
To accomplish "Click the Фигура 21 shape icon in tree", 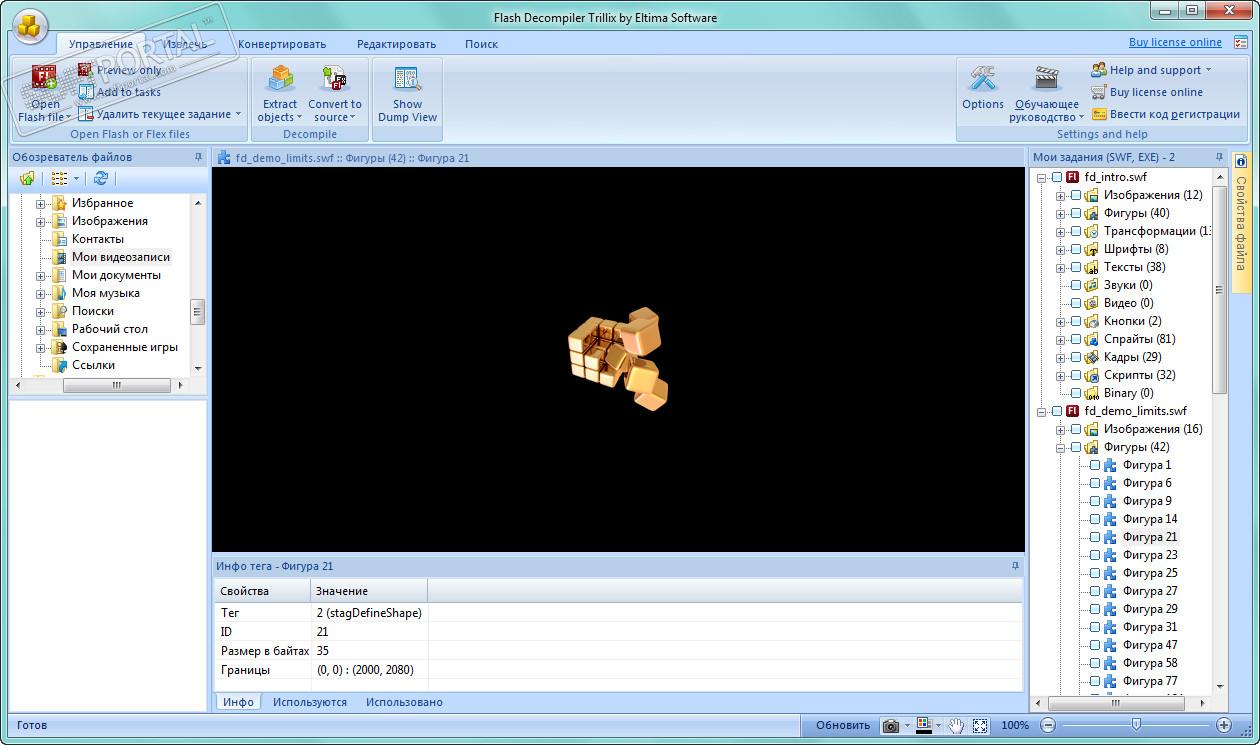I will [x=1110, y=537].
